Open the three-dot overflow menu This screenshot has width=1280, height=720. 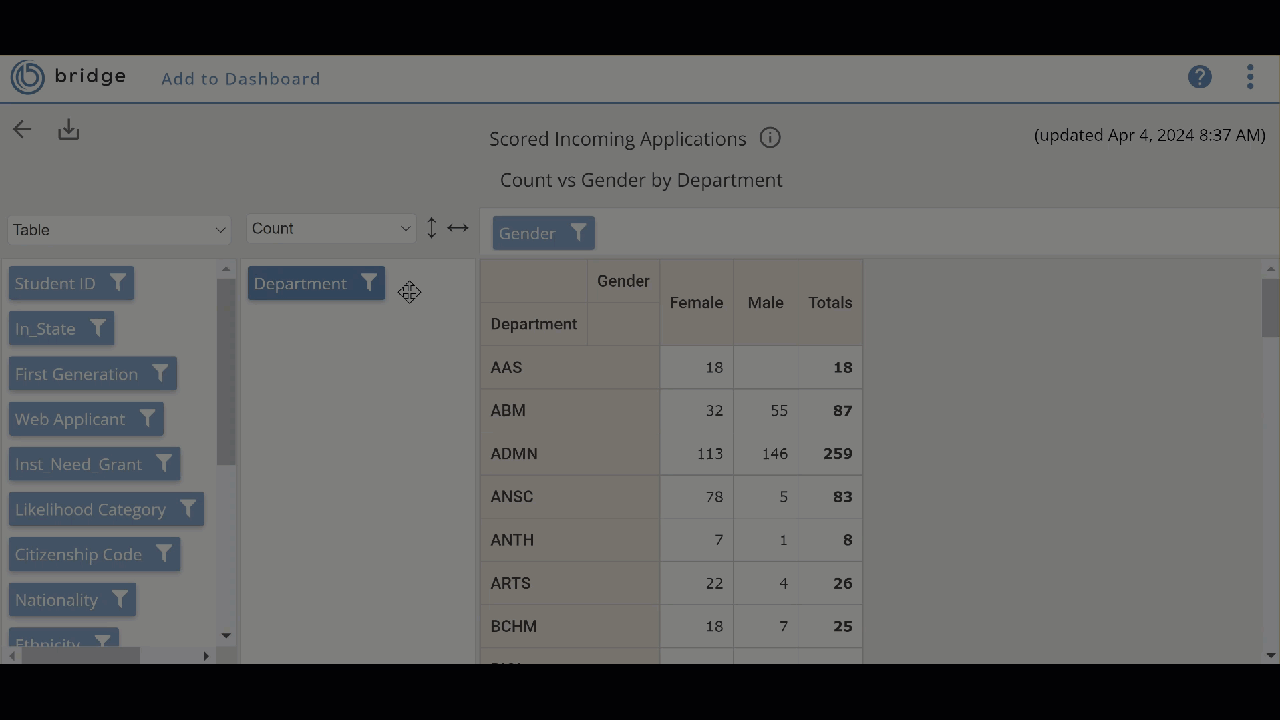[x=1249, y=77]
